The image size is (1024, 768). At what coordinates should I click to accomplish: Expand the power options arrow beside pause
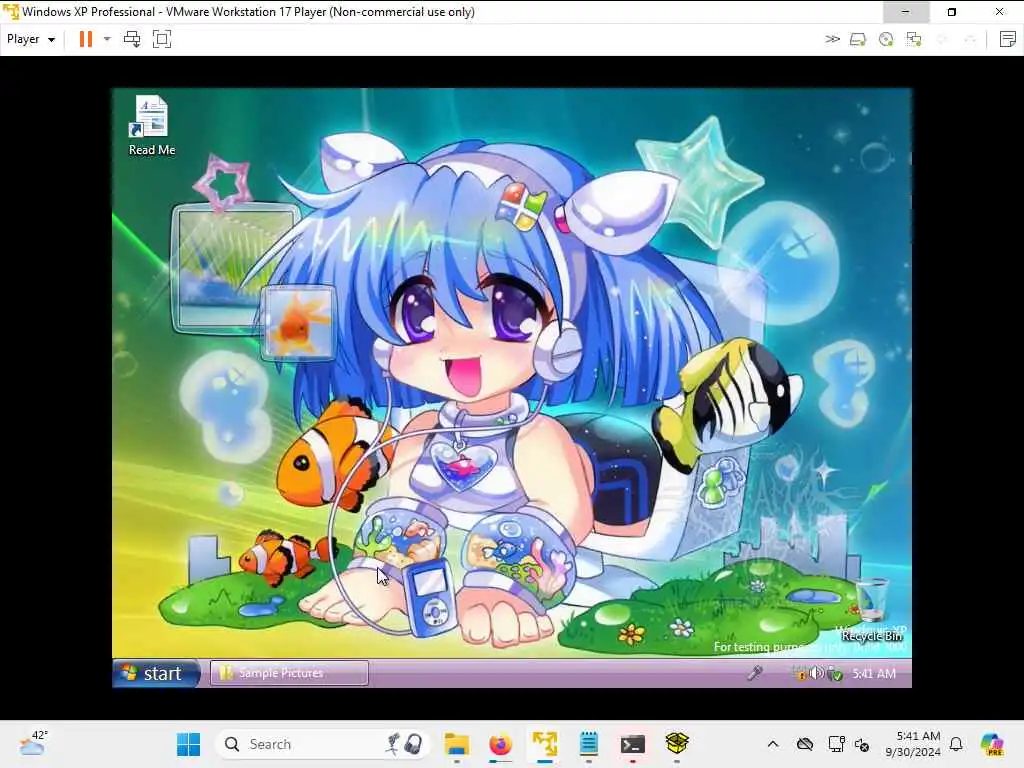[107, 39]
